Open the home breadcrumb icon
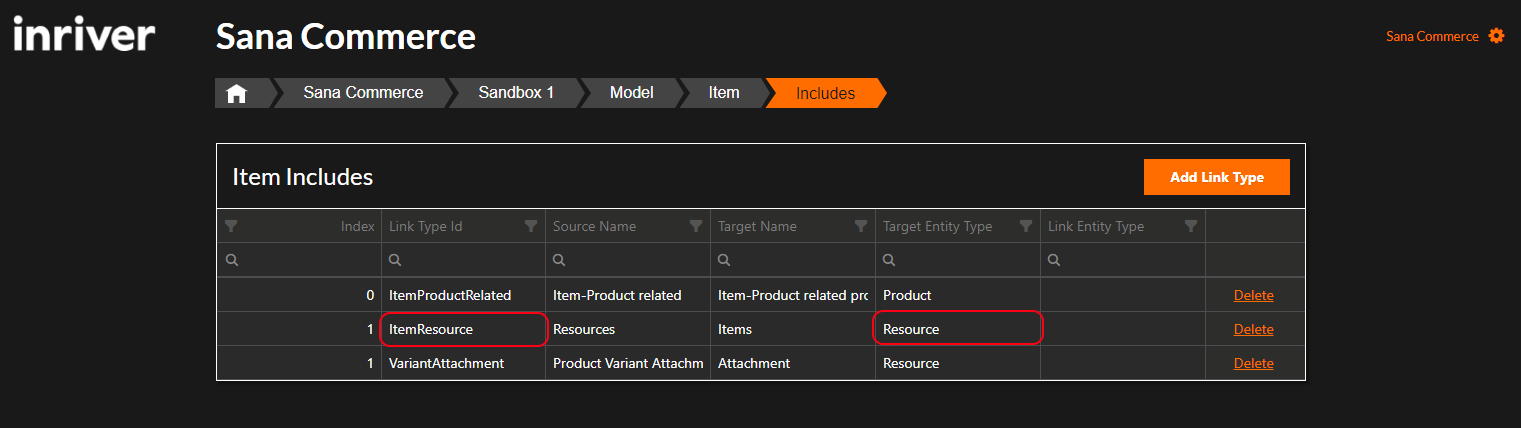 click(237, 93)
